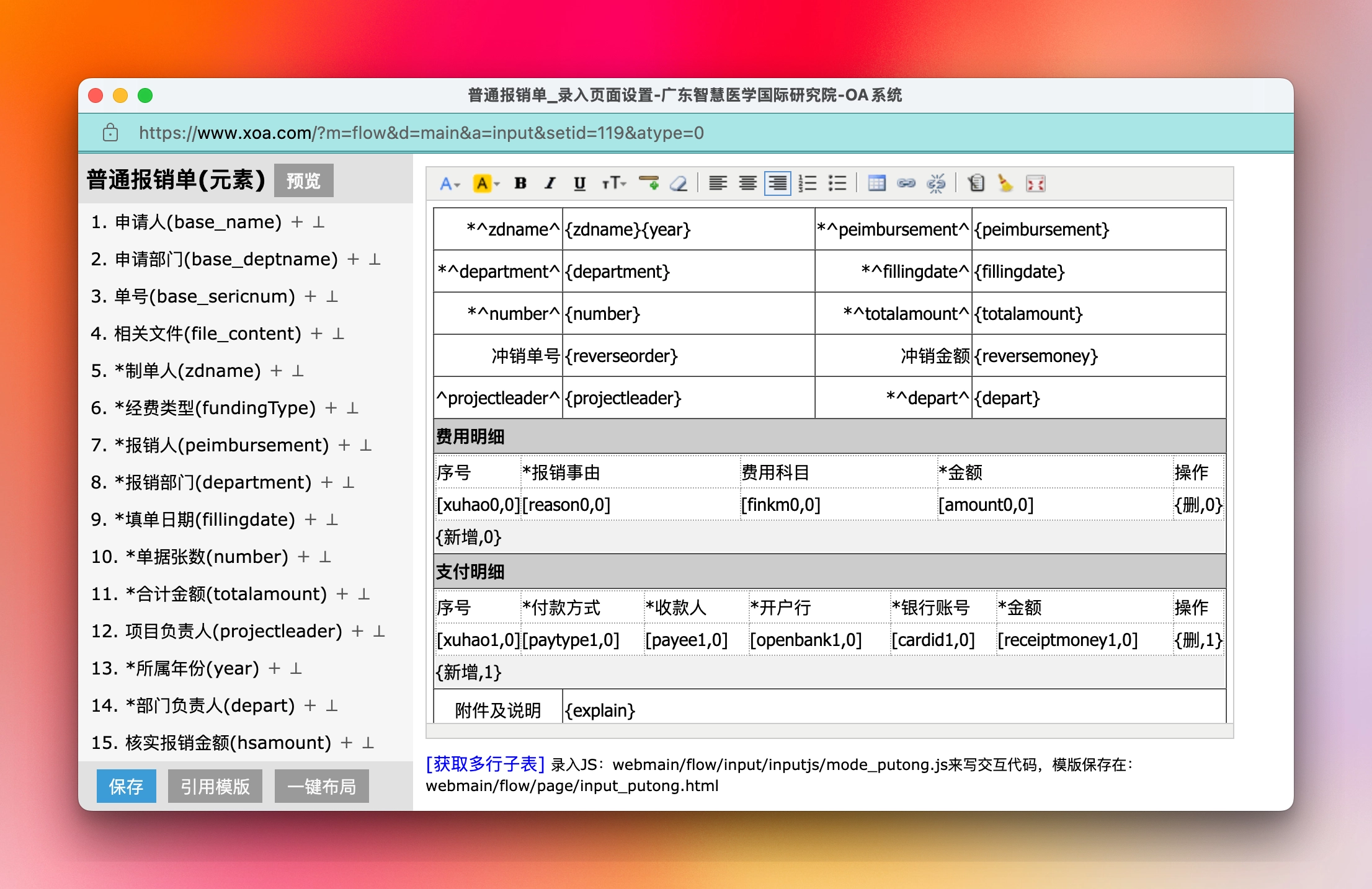The image size is (1372, 889).
Task: Clear formatting with the eraser icon
Action: point(679,184)
